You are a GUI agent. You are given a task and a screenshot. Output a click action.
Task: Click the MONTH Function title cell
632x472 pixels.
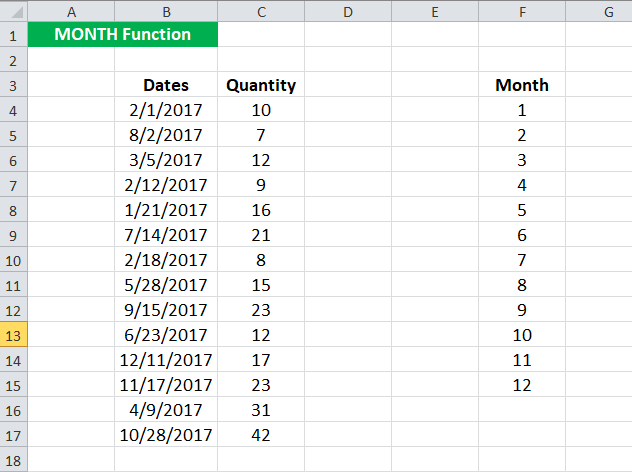(123, 35)
